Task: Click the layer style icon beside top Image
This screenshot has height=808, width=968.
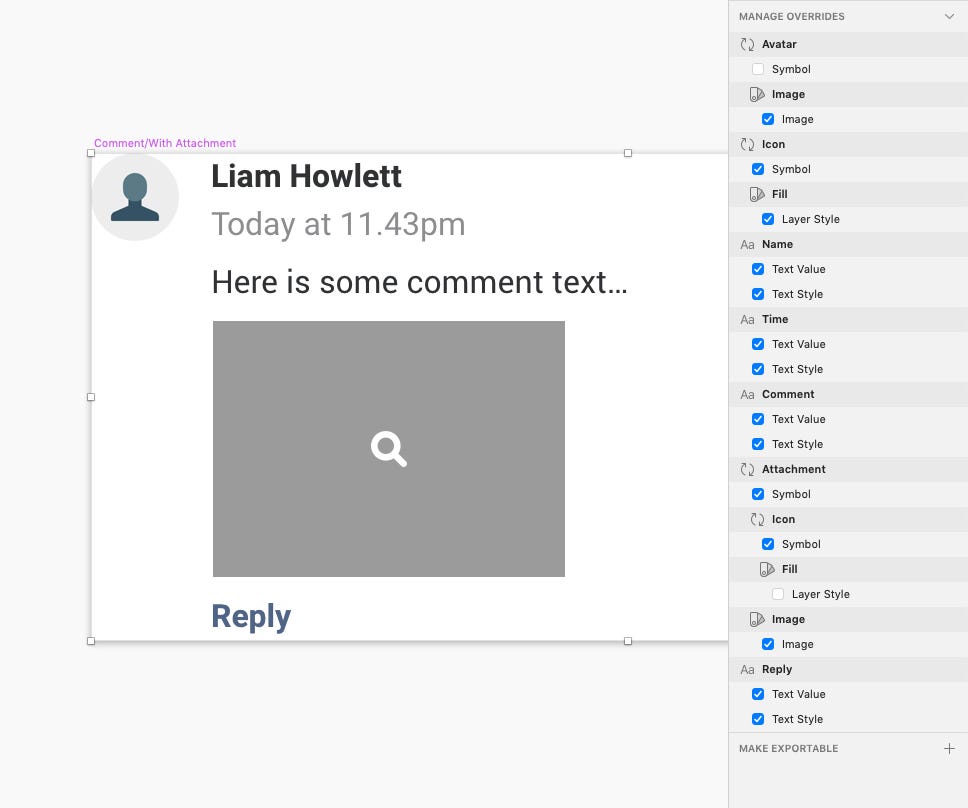Action: 757,94
